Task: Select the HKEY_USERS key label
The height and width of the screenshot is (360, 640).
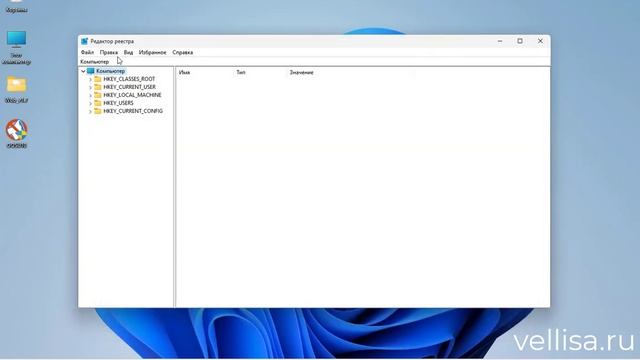Action: pos(118,103)
